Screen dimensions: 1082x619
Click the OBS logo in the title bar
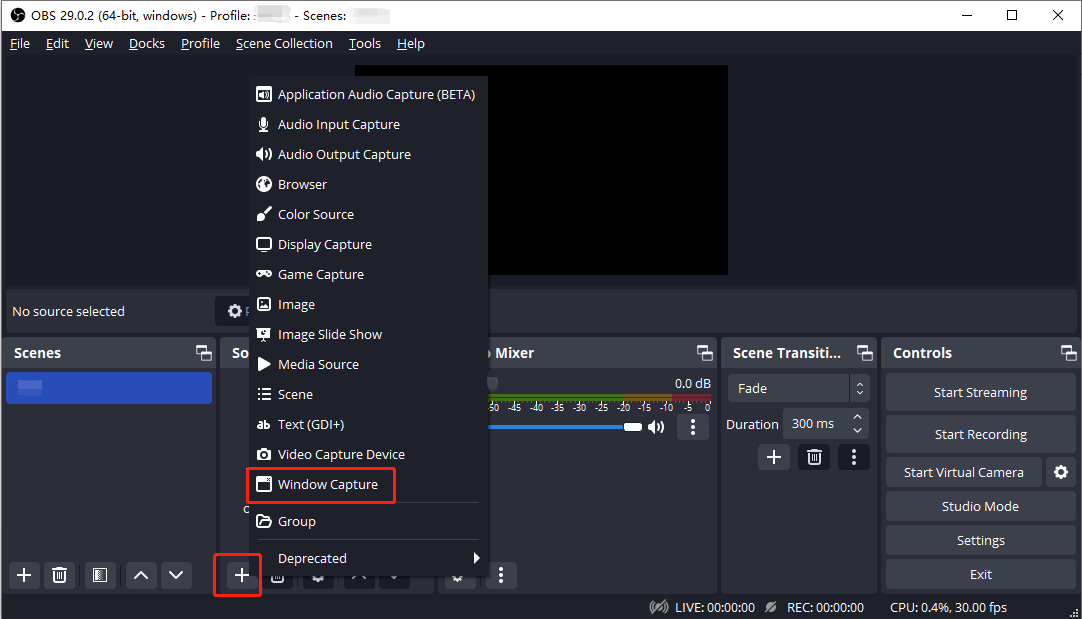(x=18, y=15)
